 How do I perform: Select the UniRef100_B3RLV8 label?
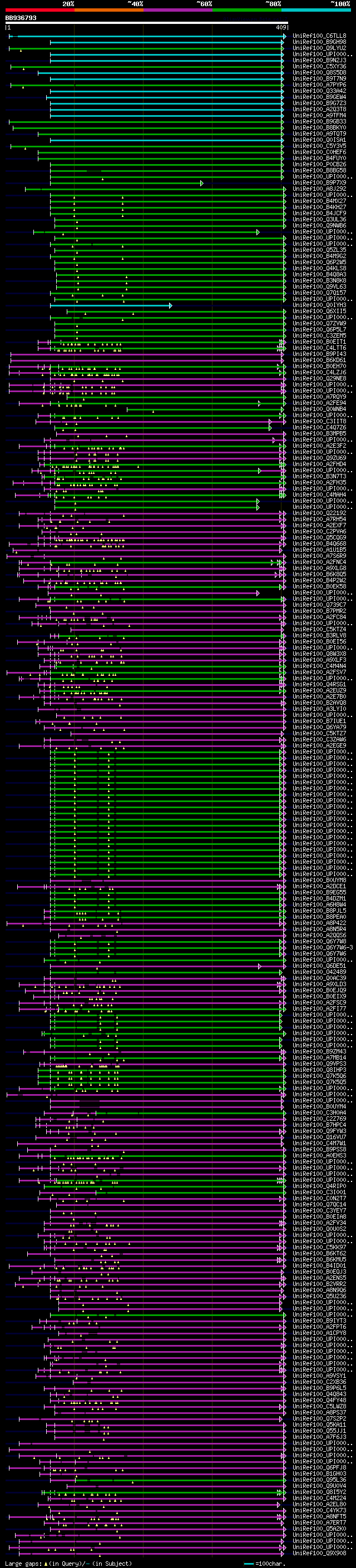[x=319, y=635]
